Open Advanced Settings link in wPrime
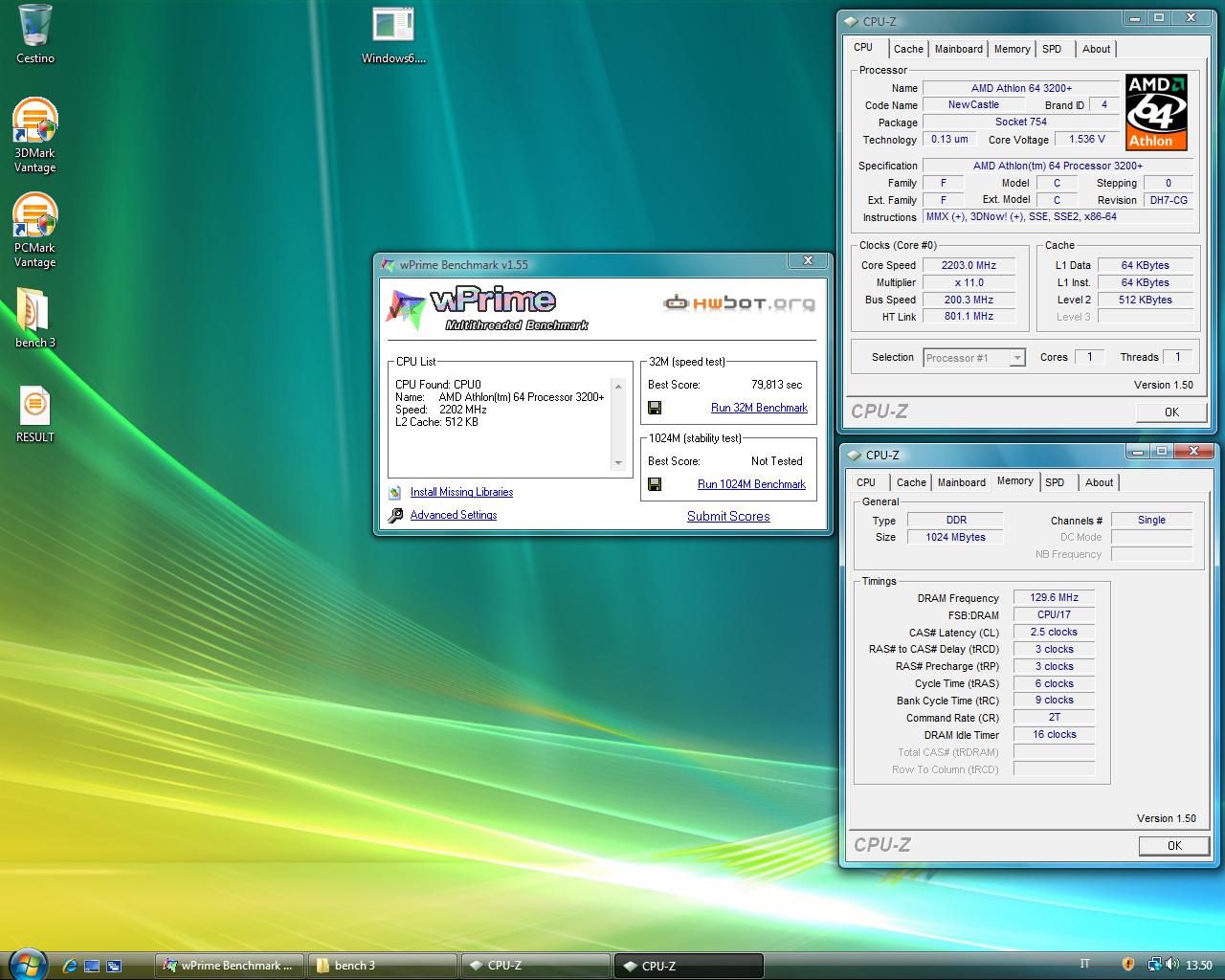 coord(454,515)
